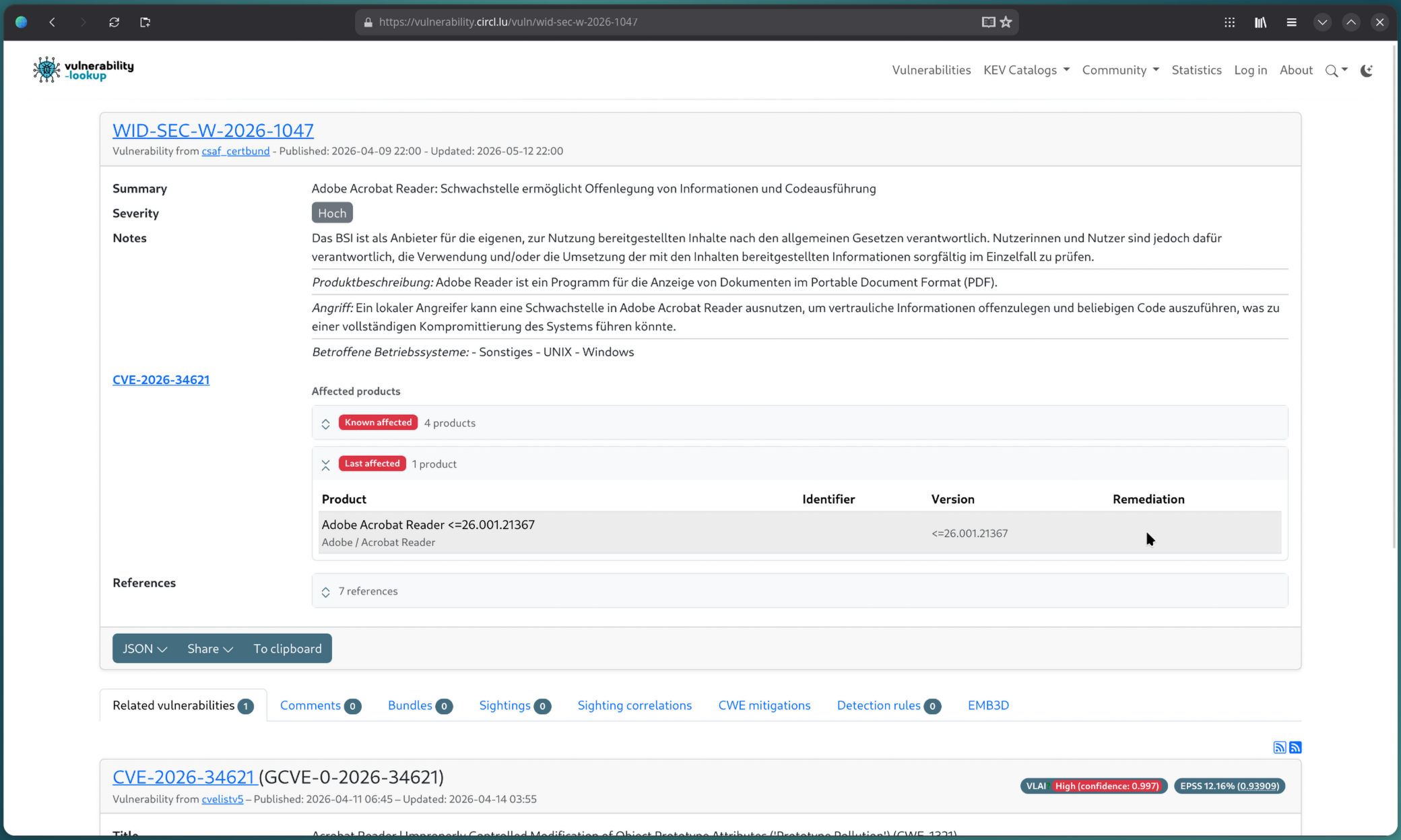Open the Detection rules tab

(888, 705)
